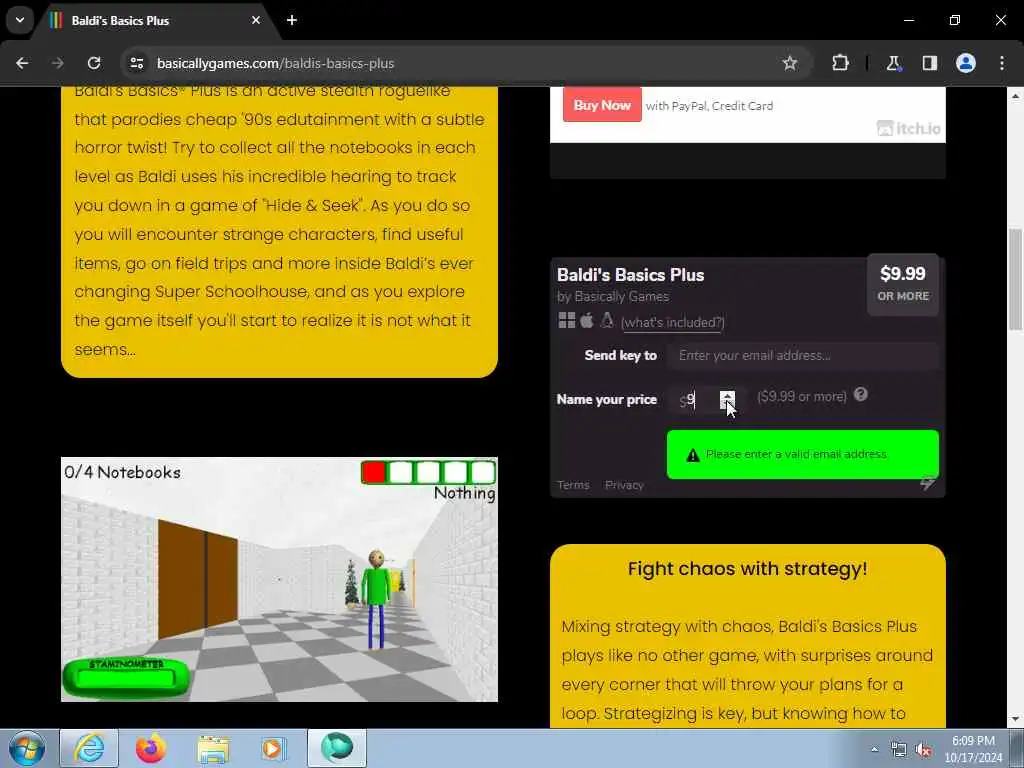This screenshot has height=768, width=1024.
Task: Click the lightning bolt widget icon
Action: coord(927,484)
